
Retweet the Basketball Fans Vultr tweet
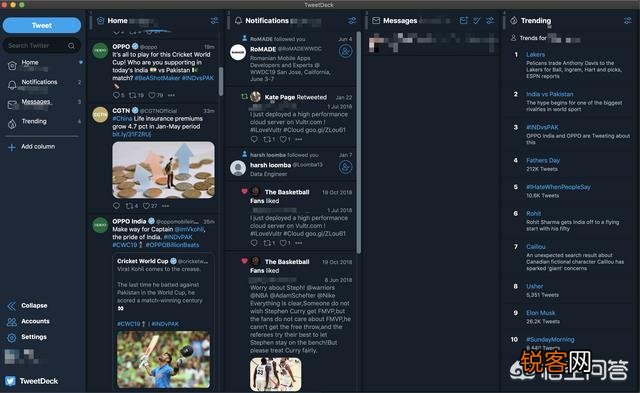(268, 243)
